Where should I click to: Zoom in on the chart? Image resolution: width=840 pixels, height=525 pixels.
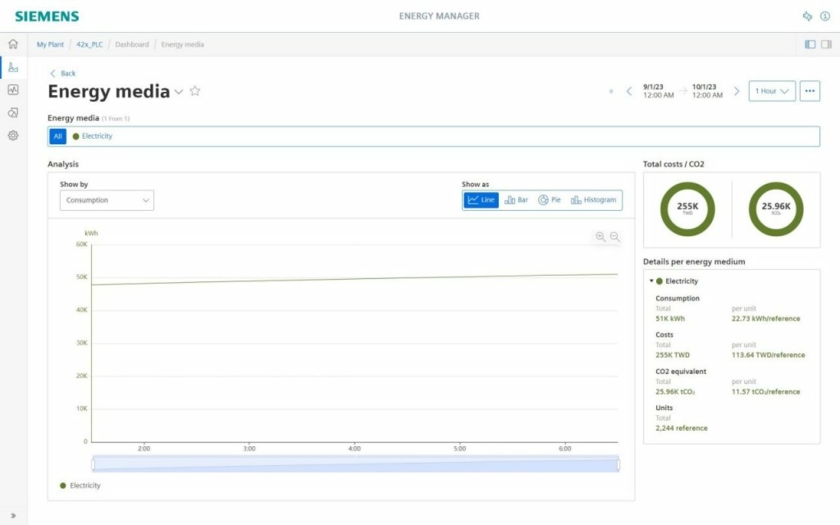point(600,237)
